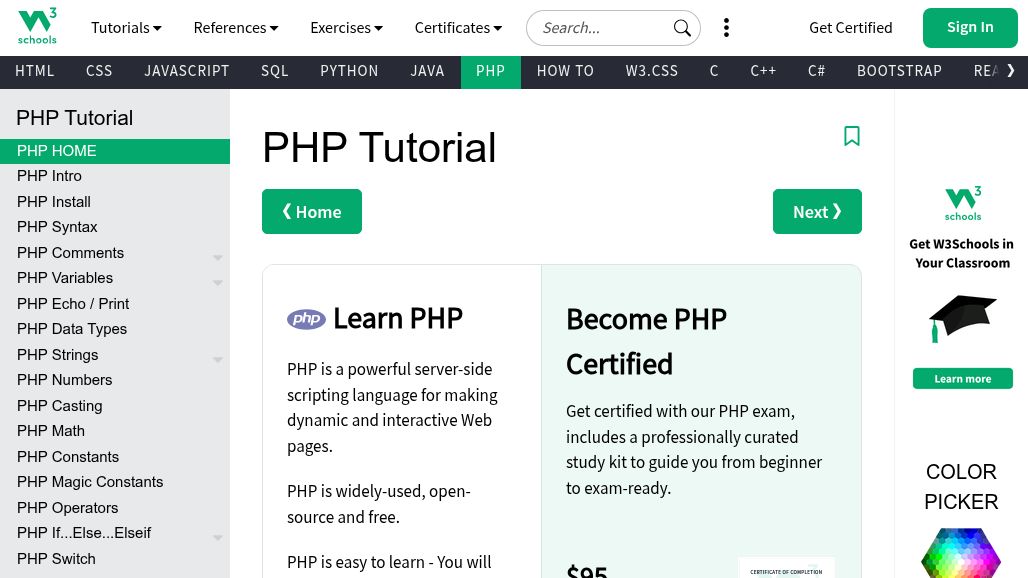Viewport: 1028px width, 578px height.
Task: Open PHP Constants in the sidebar
Action: tap(115, 457)
